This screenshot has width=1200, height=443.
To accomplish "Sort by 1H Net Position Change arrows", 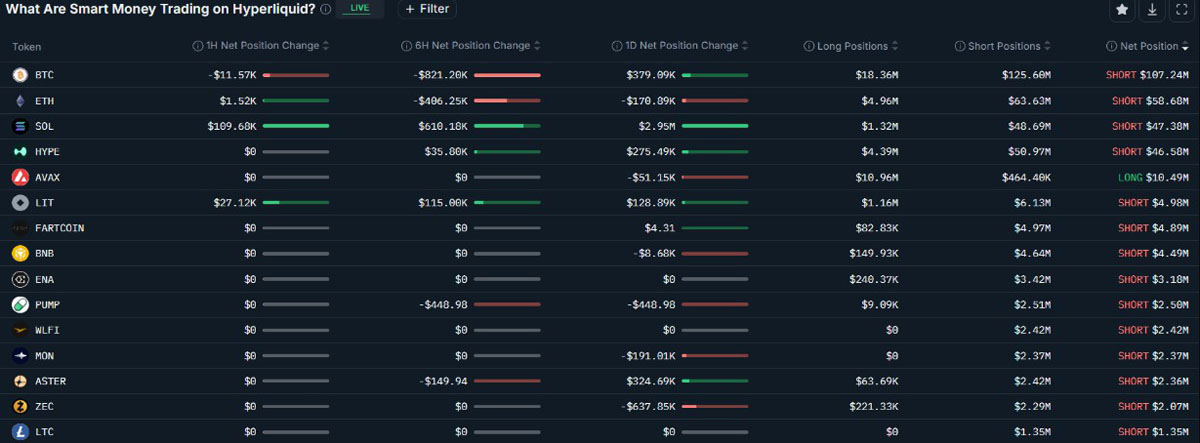I will click(326, 46).
